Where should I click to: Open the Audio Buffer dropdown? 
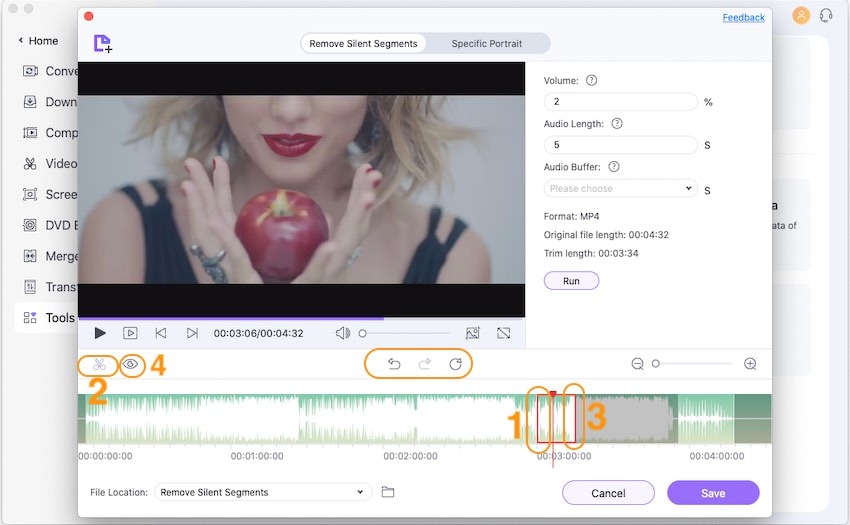621,188
